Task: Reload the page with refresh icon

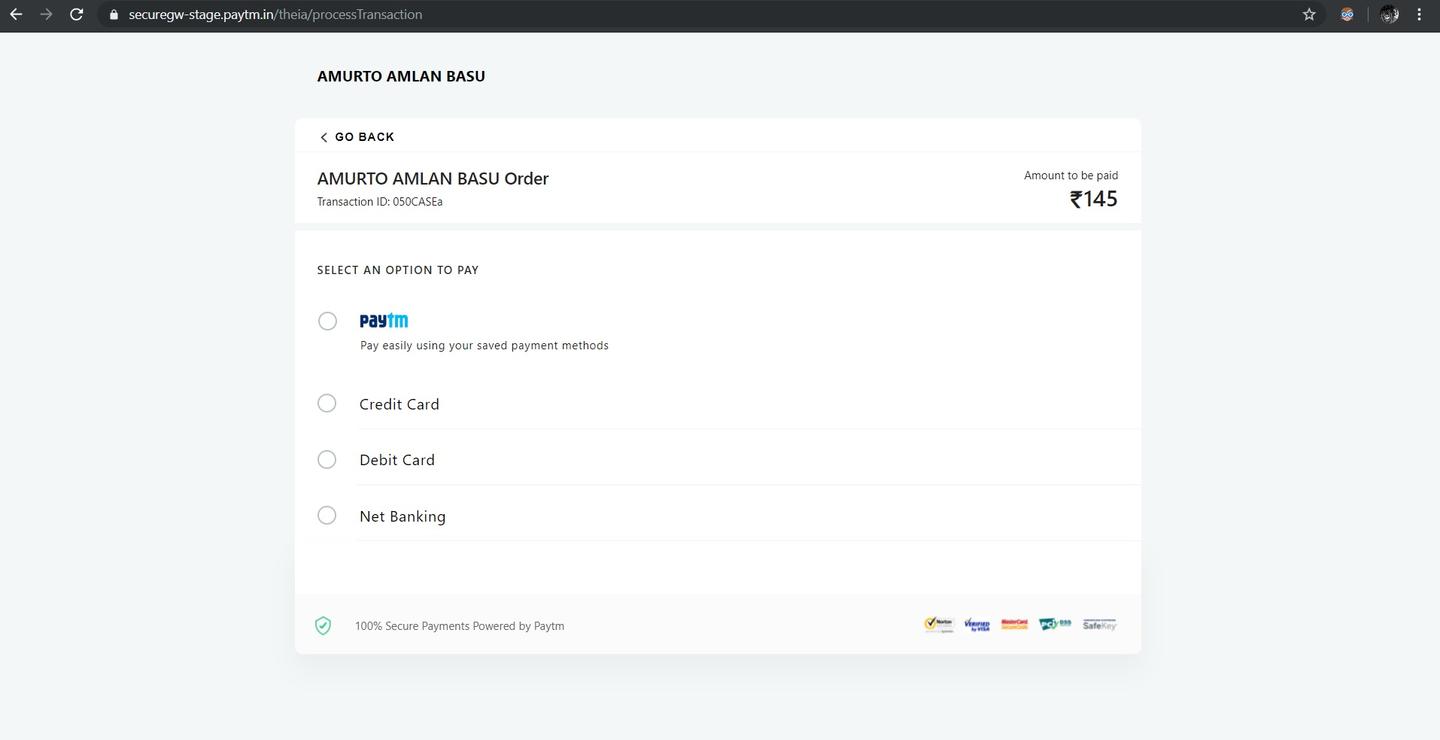Action: (76, 14)
